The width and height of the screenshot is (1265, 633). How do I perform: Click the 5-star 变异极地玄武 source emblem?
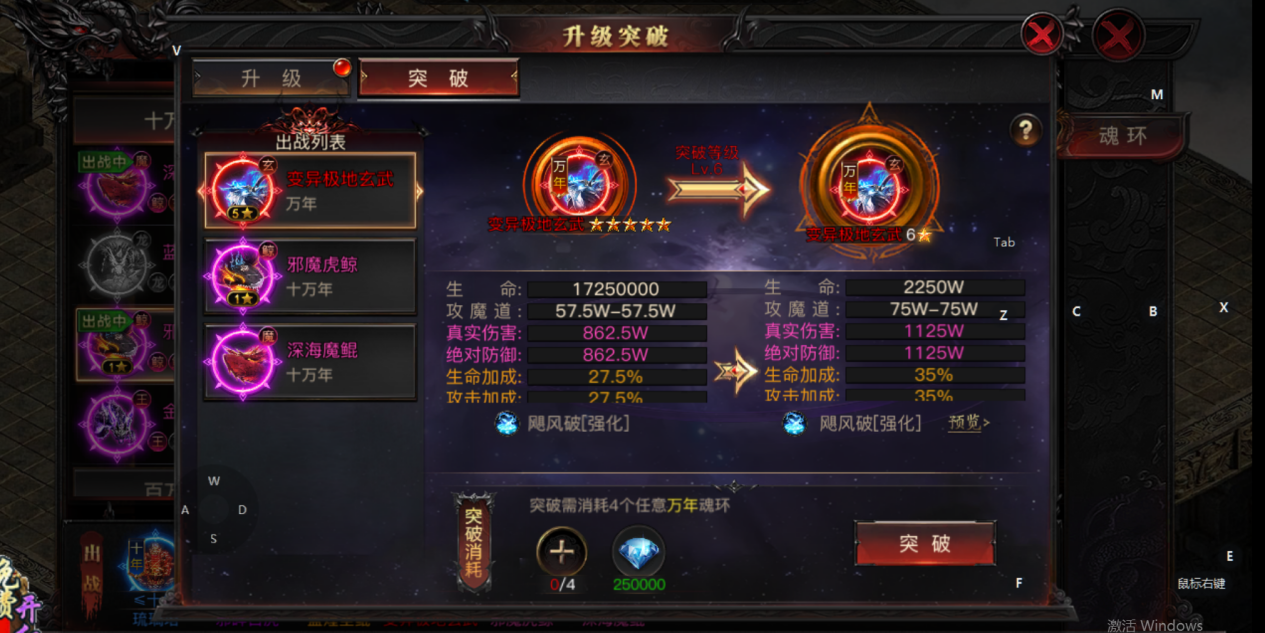579,178
